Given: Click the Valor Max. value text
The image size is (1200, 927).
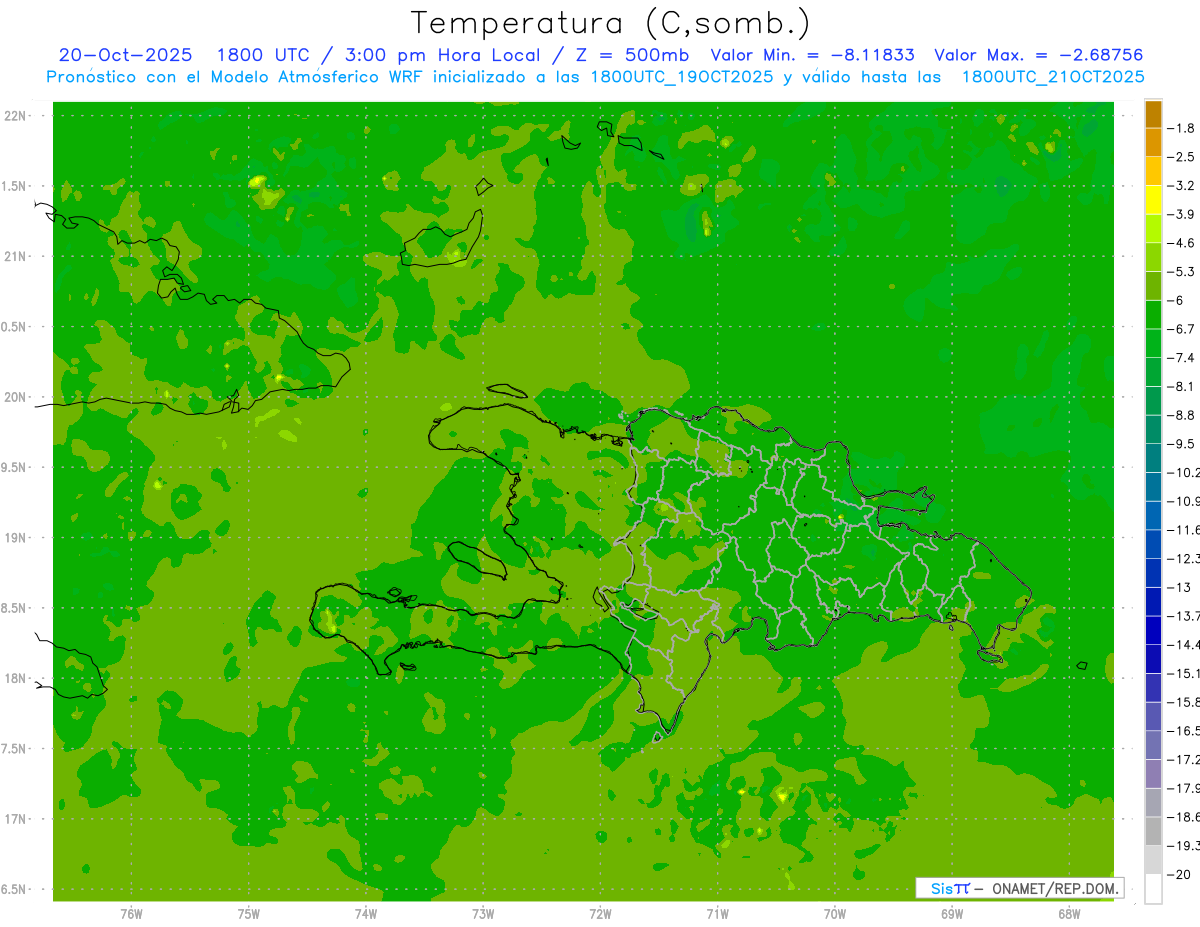Looking at the screenshot, I should pos(1038,55).
